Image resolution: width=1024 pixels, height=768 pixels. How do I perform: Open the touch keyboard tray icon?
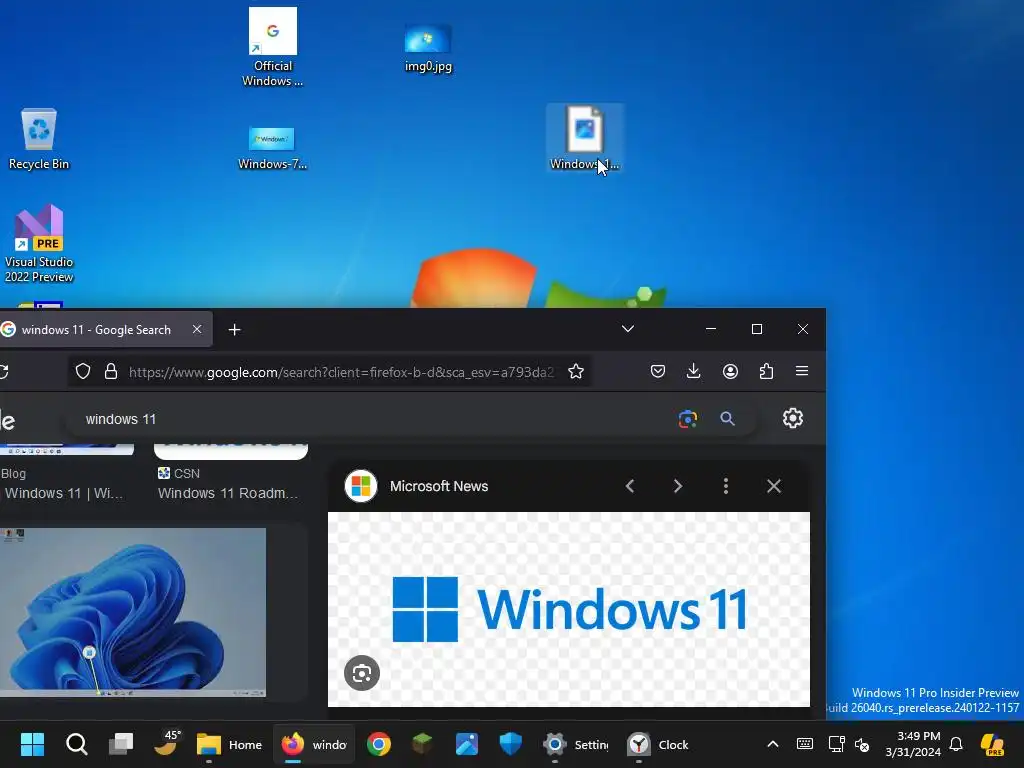coord(805,744)
